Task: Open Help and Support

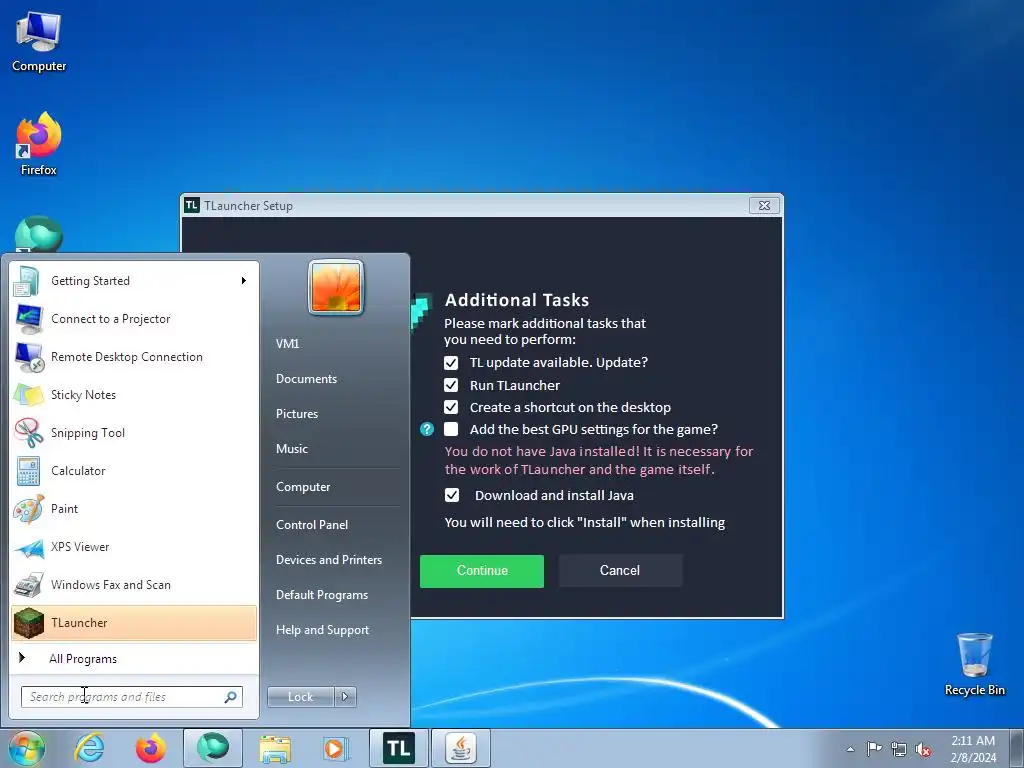Action: (323, 630)
